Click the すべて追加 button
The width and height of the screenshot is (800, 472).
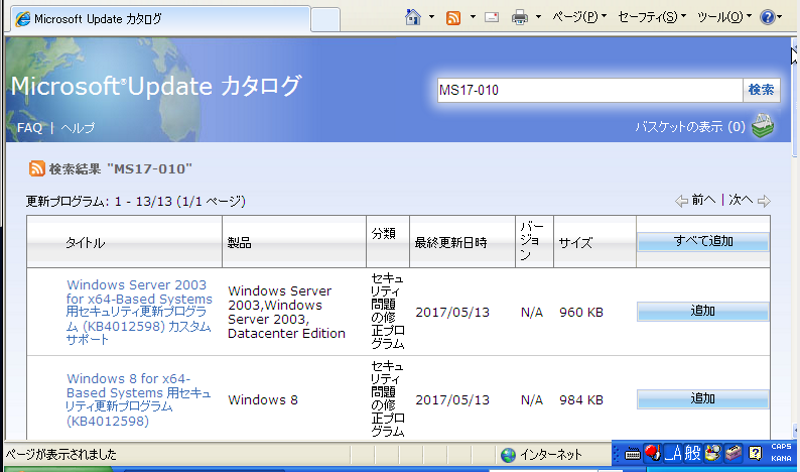click(703, 241)
